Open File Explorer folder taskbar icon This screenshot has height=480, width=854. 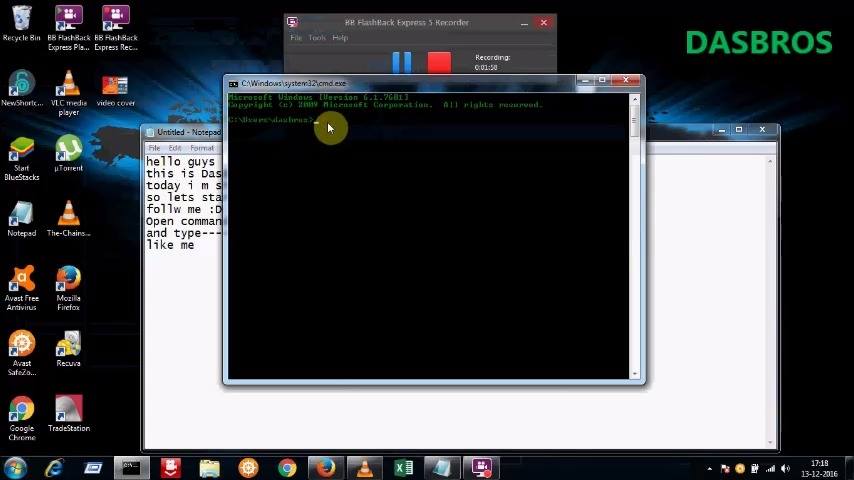(209, 468)
